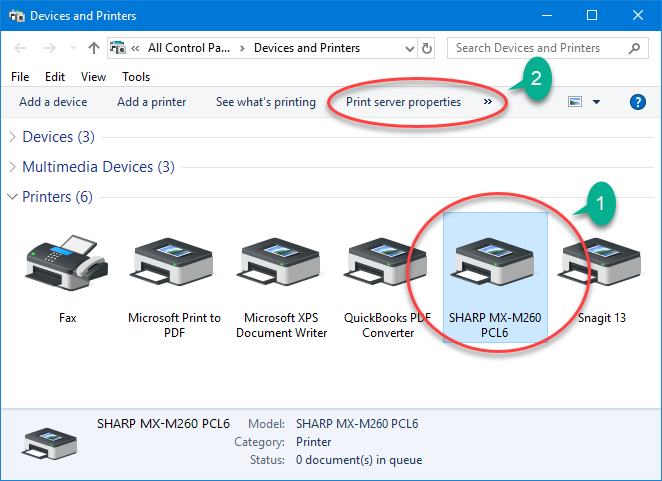The width and height of the screenshot is (662, 481).
Task: Open the Tools menu
Action: tap(136, 77)
